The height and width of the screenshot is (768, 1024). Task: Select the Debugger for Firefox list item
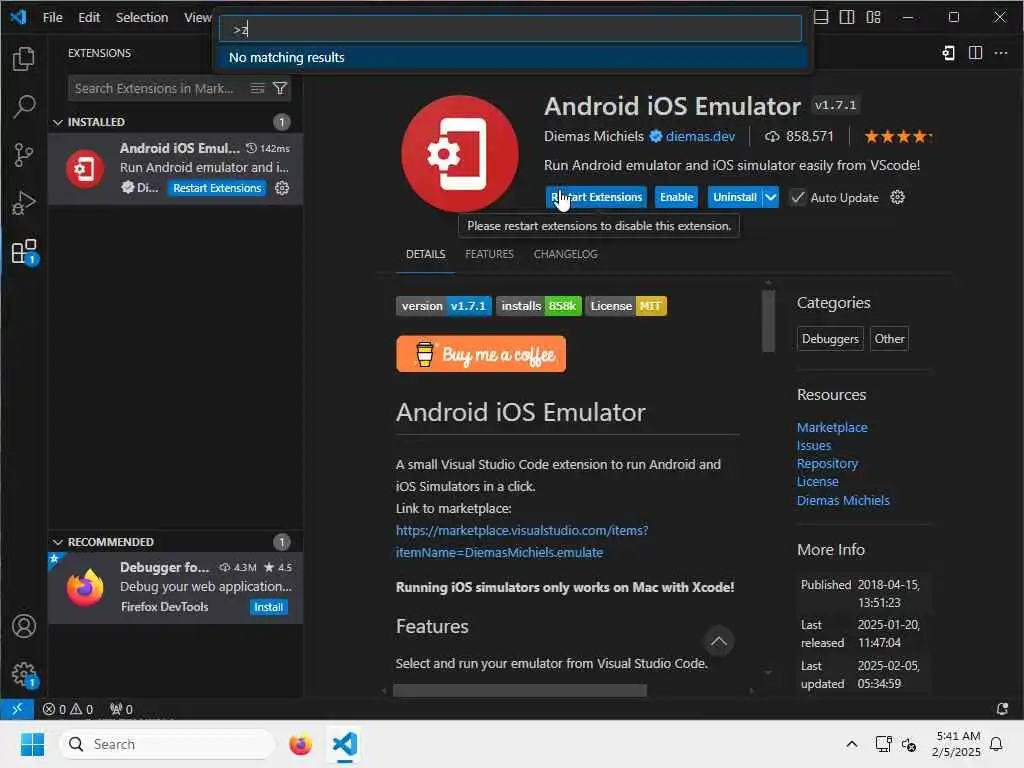click(x=175, y=587)
